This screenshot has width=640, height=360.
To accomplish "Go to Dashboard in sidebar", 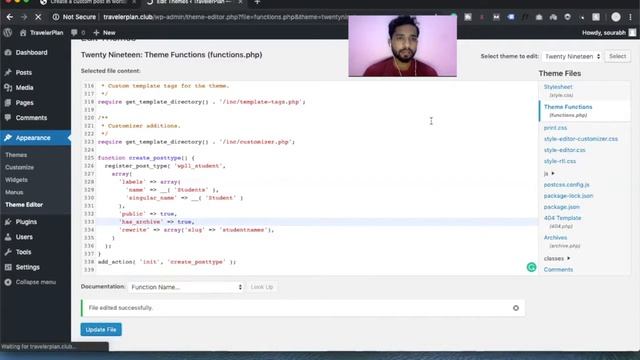I will pos(31,53).
